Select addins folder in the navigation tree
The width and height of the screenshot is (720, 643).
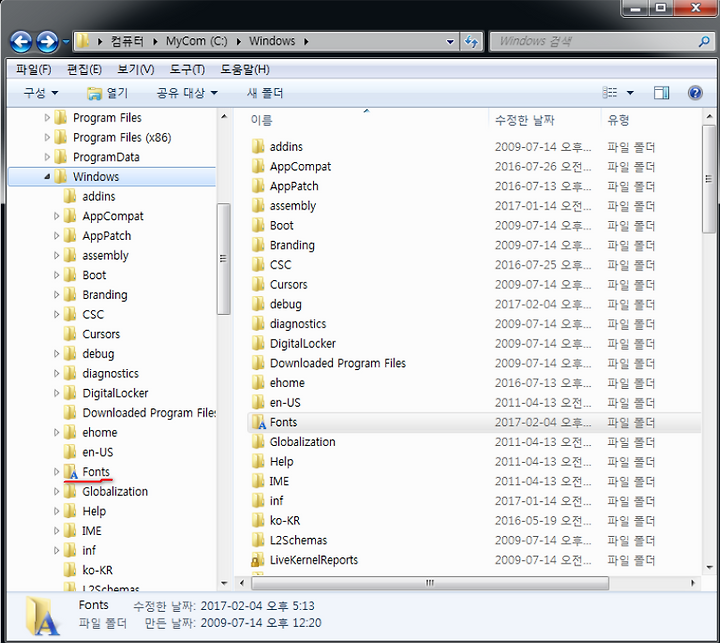click(x=99, y=197)
